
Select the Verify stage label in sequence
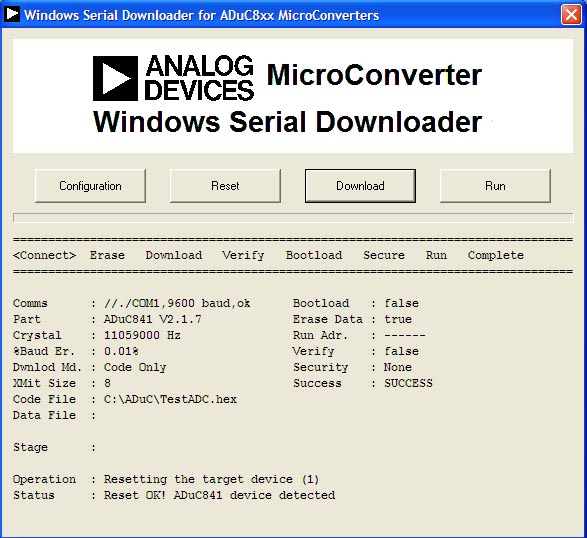click(x=243, y=255)
